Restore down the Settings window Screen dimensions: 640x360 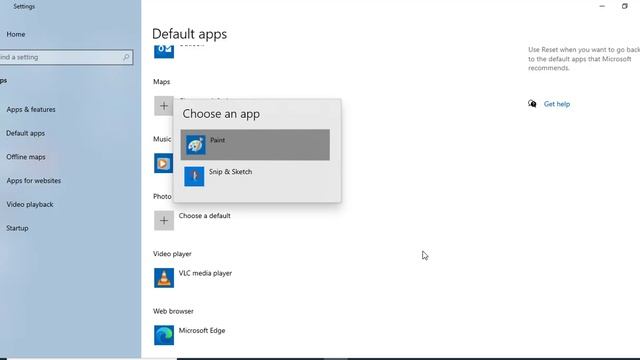click(624, 6)
